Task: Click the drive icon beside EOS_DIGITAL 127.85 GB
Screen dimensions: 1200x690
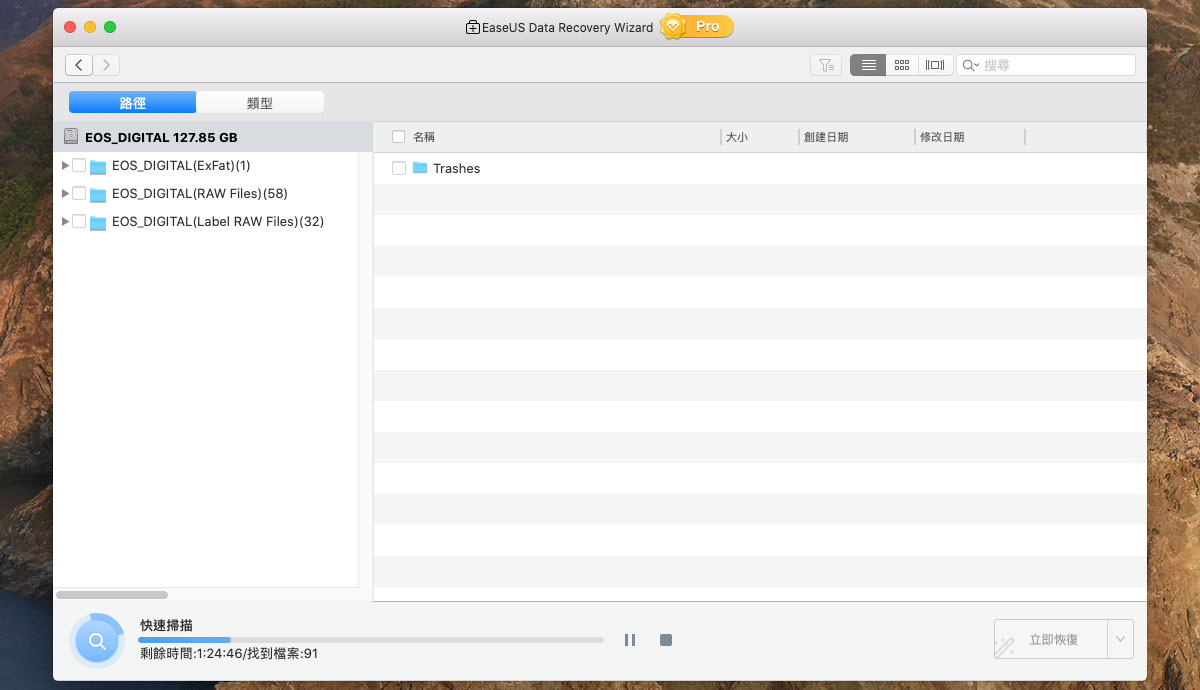Action: pos(71,137)
